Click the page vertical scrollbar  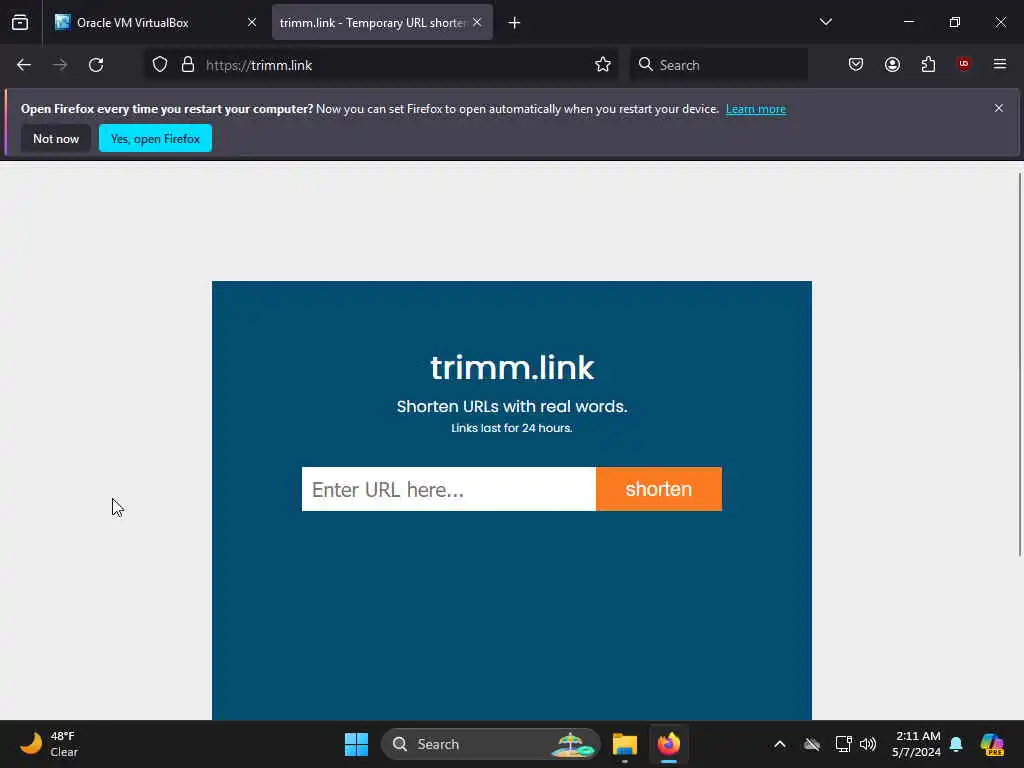[x=1019, y=364]
